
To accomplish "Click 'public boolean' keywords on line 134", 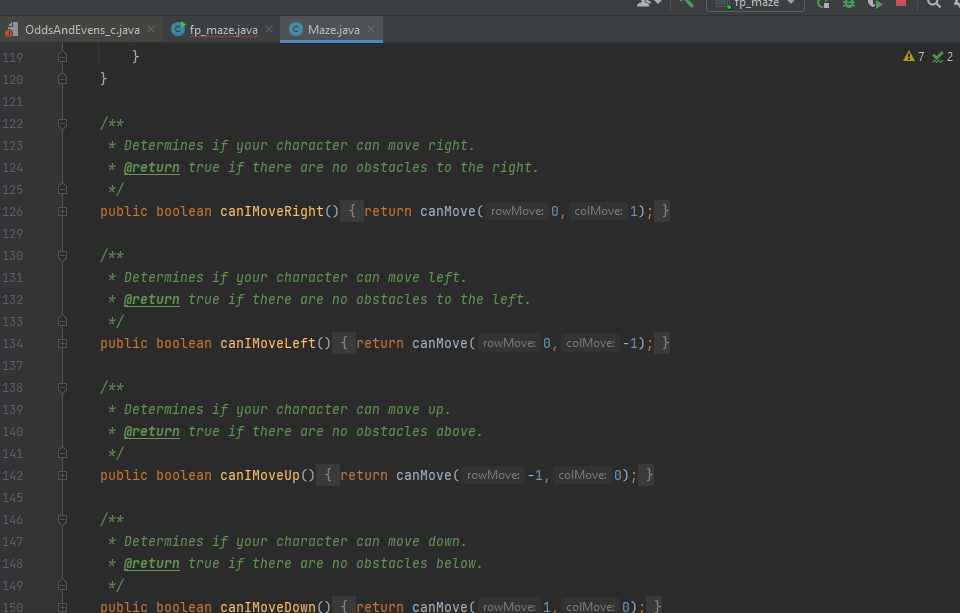I will [156, 344].
